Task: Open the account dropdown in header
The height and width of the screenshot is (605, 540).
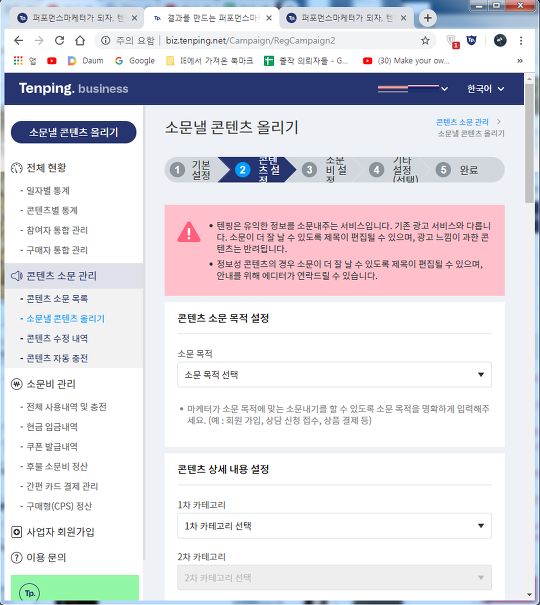Action: (x=413, y=88)
